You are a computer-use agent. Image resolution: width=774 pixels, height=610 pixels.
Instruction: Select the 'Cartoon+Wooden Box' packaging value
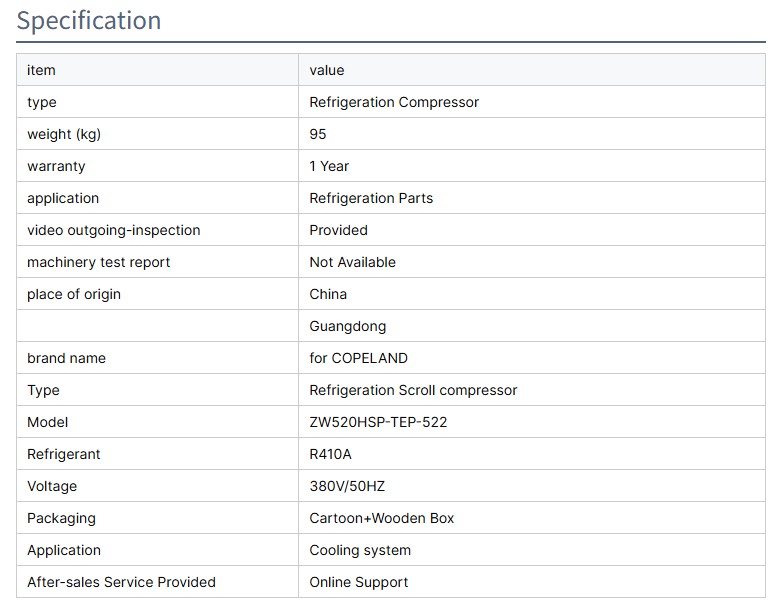click(x=381, y=518)
